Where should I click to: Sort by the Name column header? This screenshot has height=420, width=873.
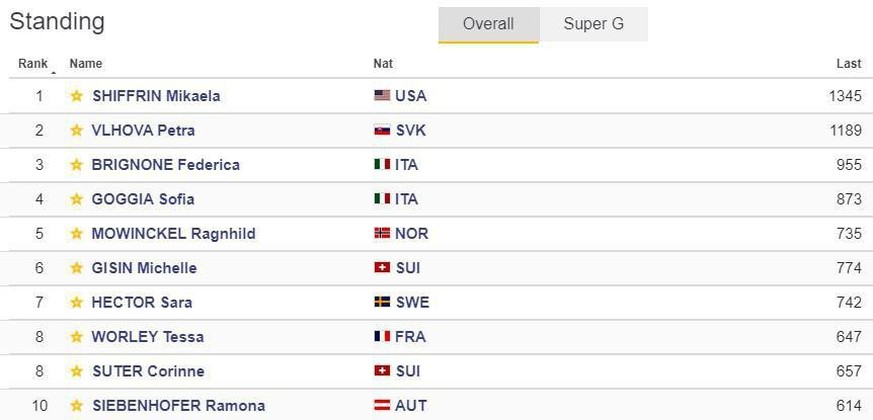pyautogui.click(x=86, y=64)
